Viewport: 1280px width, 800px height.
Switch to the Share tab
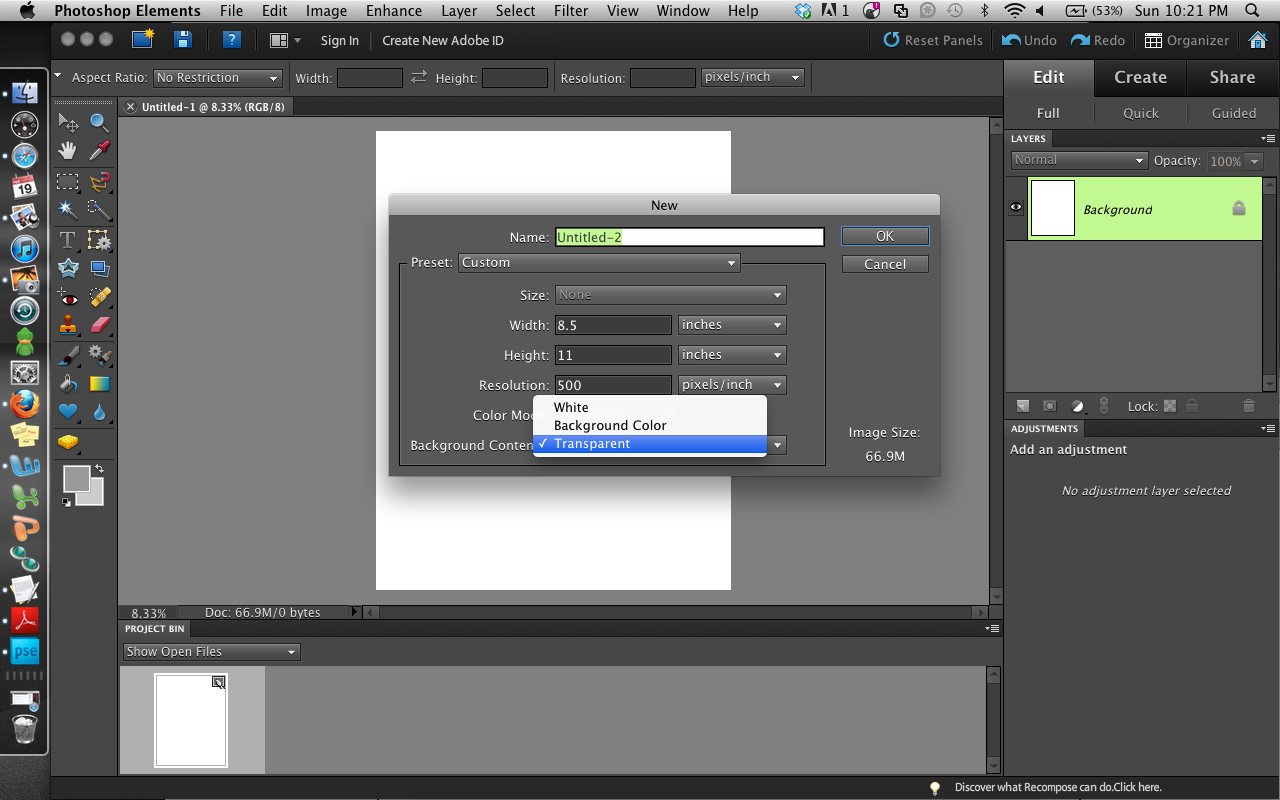tap(1232, 77)
